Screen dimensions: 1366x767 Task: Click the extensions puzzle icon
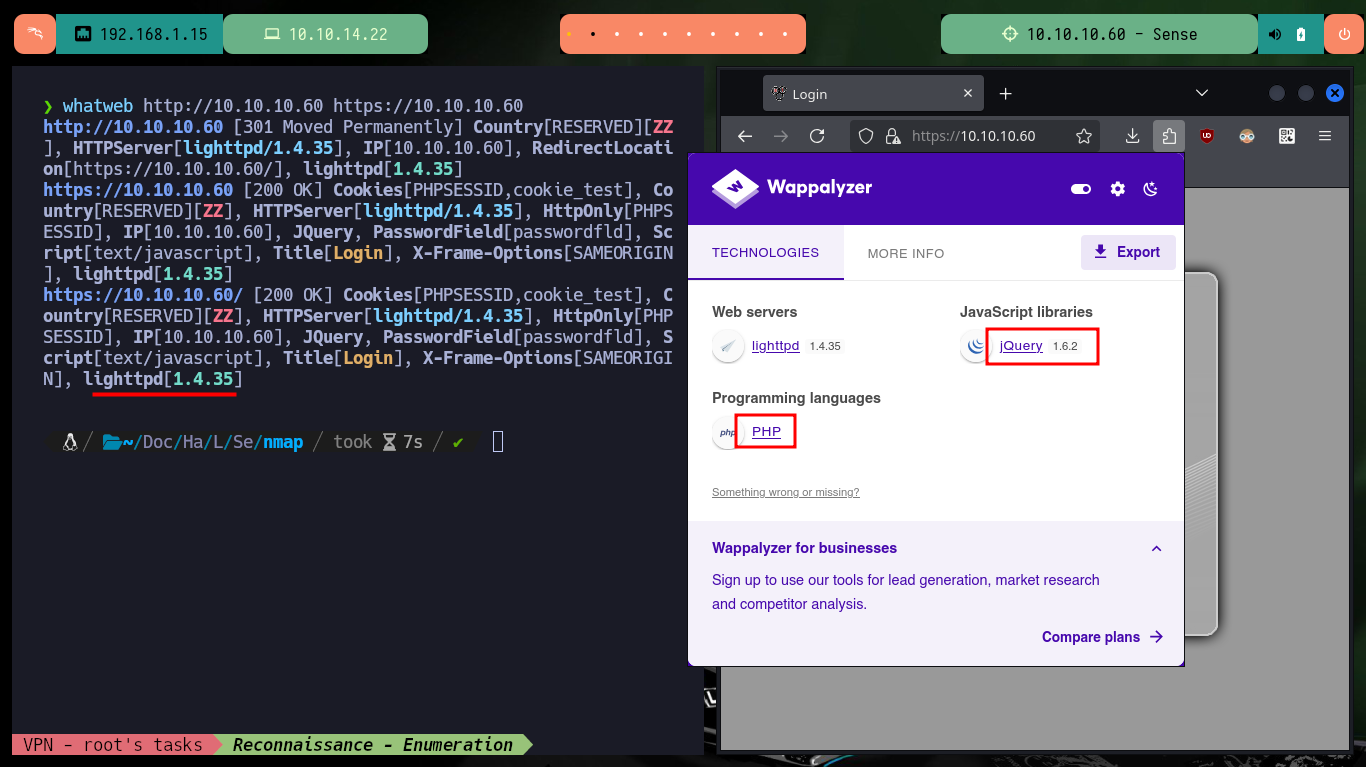[x=1169, y=136]
